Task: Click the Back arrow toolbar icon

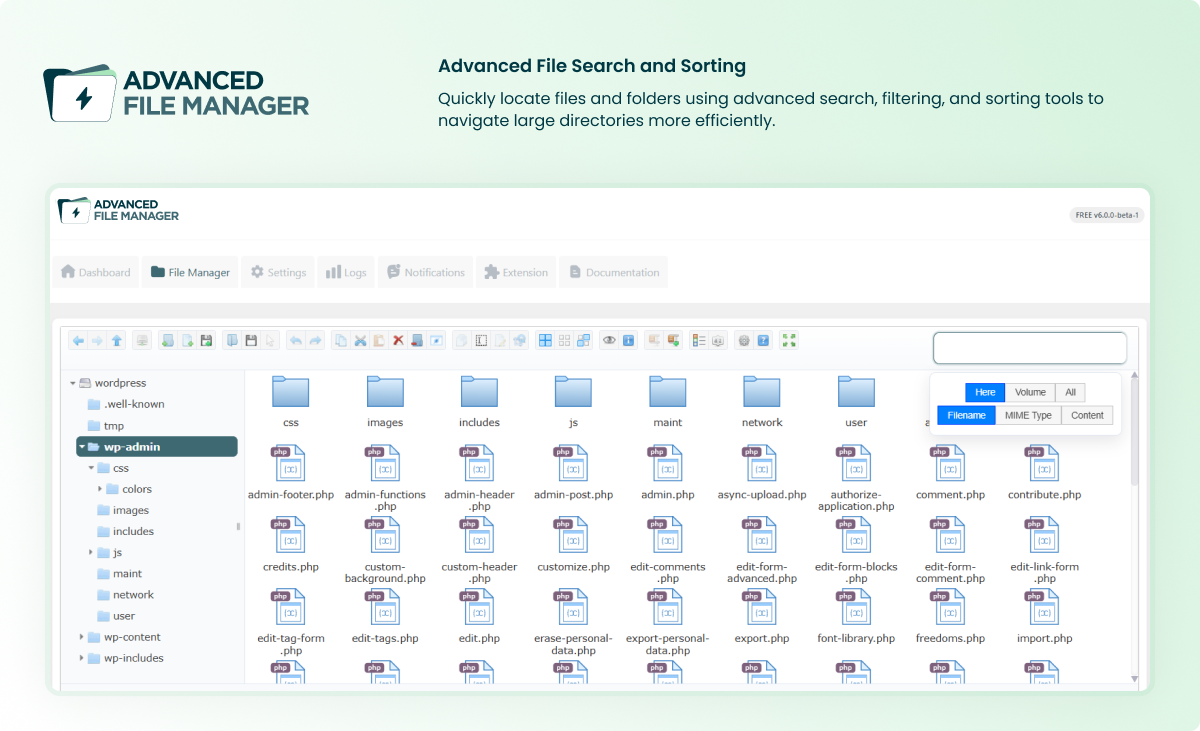Action: 78,341
